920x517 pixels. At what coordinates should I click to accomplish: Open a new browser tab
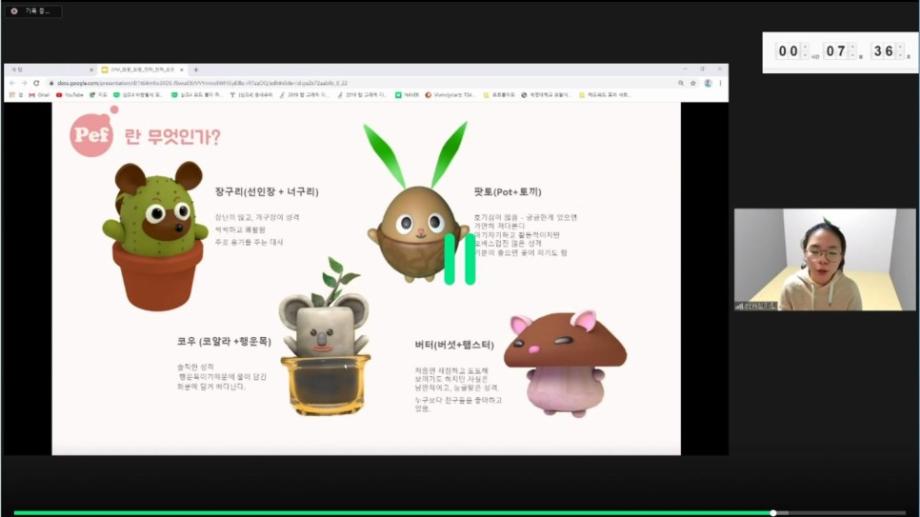click(196, 70)
